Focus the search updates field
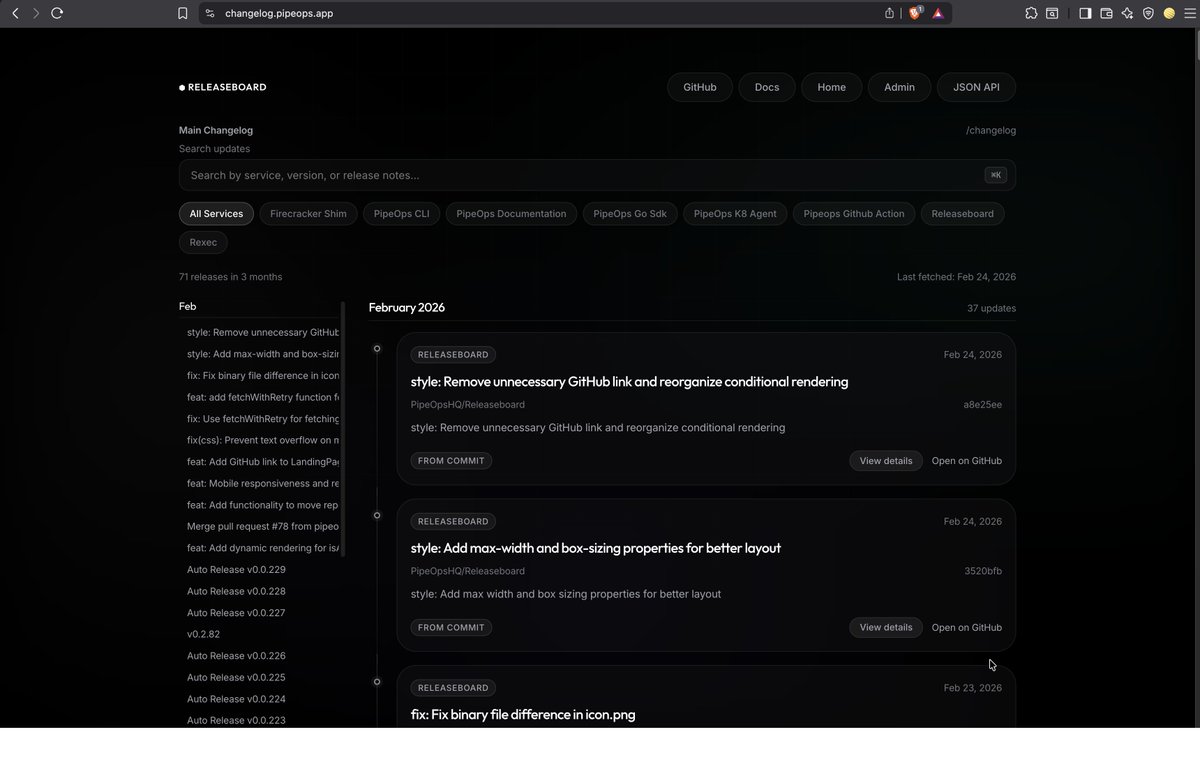Screen dimensions: 1200x769 pos(597,175)
